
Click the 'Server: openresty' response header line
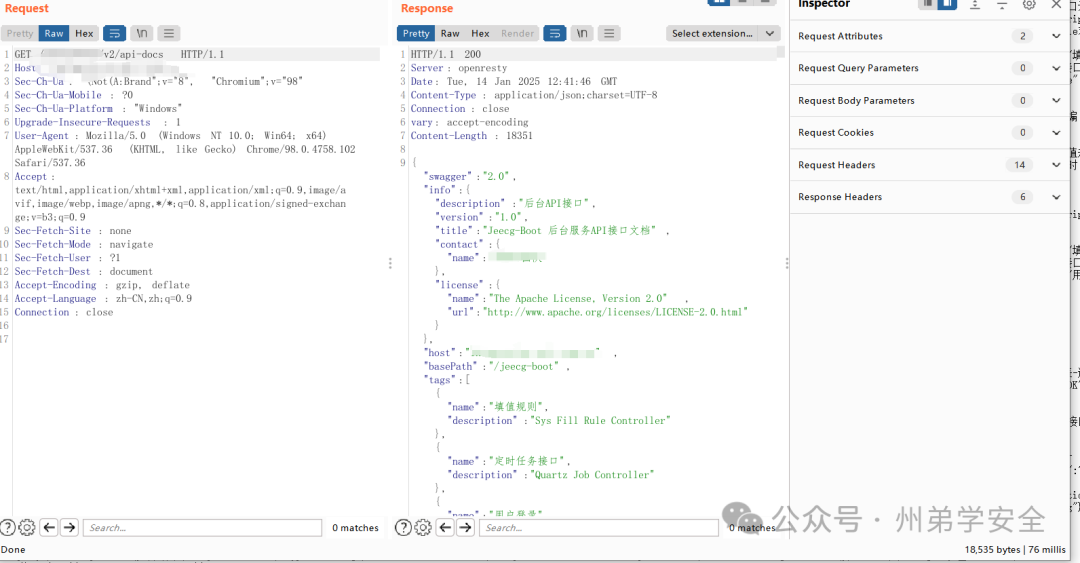pos(459,68)
